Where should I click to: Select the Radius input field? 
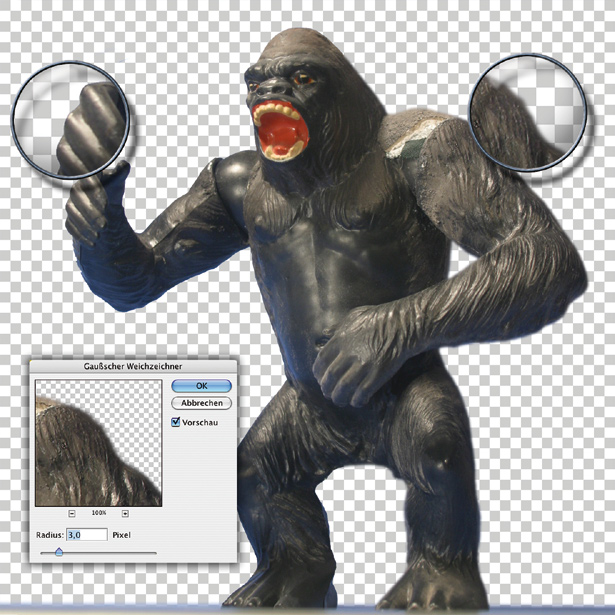(87, 535)
